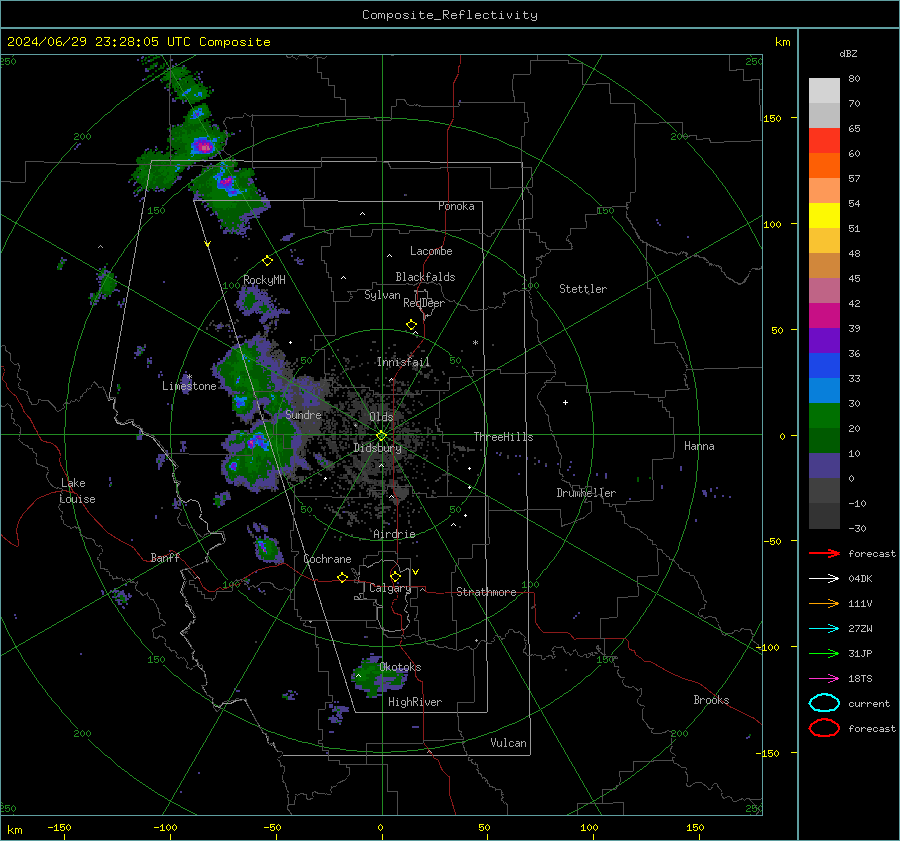The width and height of the screenshot is (900, 841).
Task: Click the Ponoka city label
Action: point(456,206)
